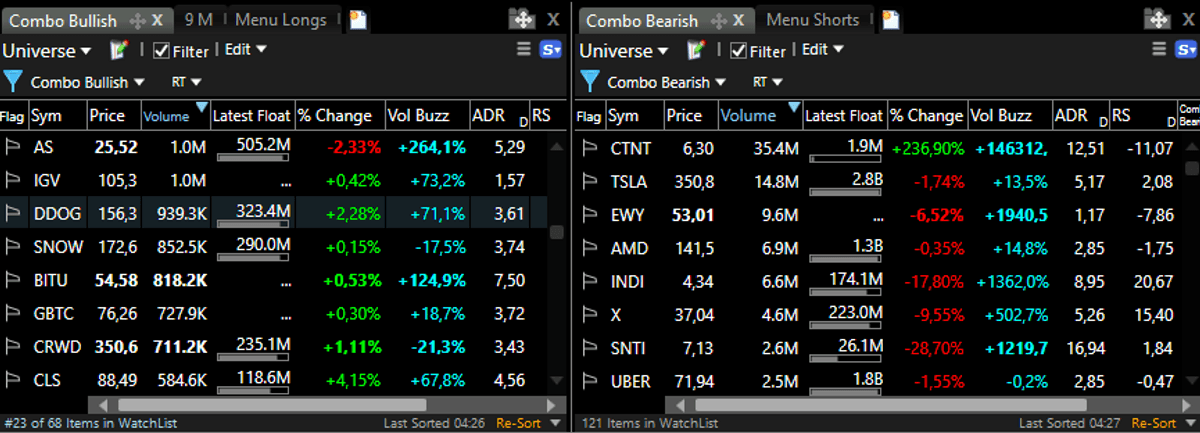
Task: Click bullish panel vertical scrollbar thumb
Action: click(x=558, y=232)
